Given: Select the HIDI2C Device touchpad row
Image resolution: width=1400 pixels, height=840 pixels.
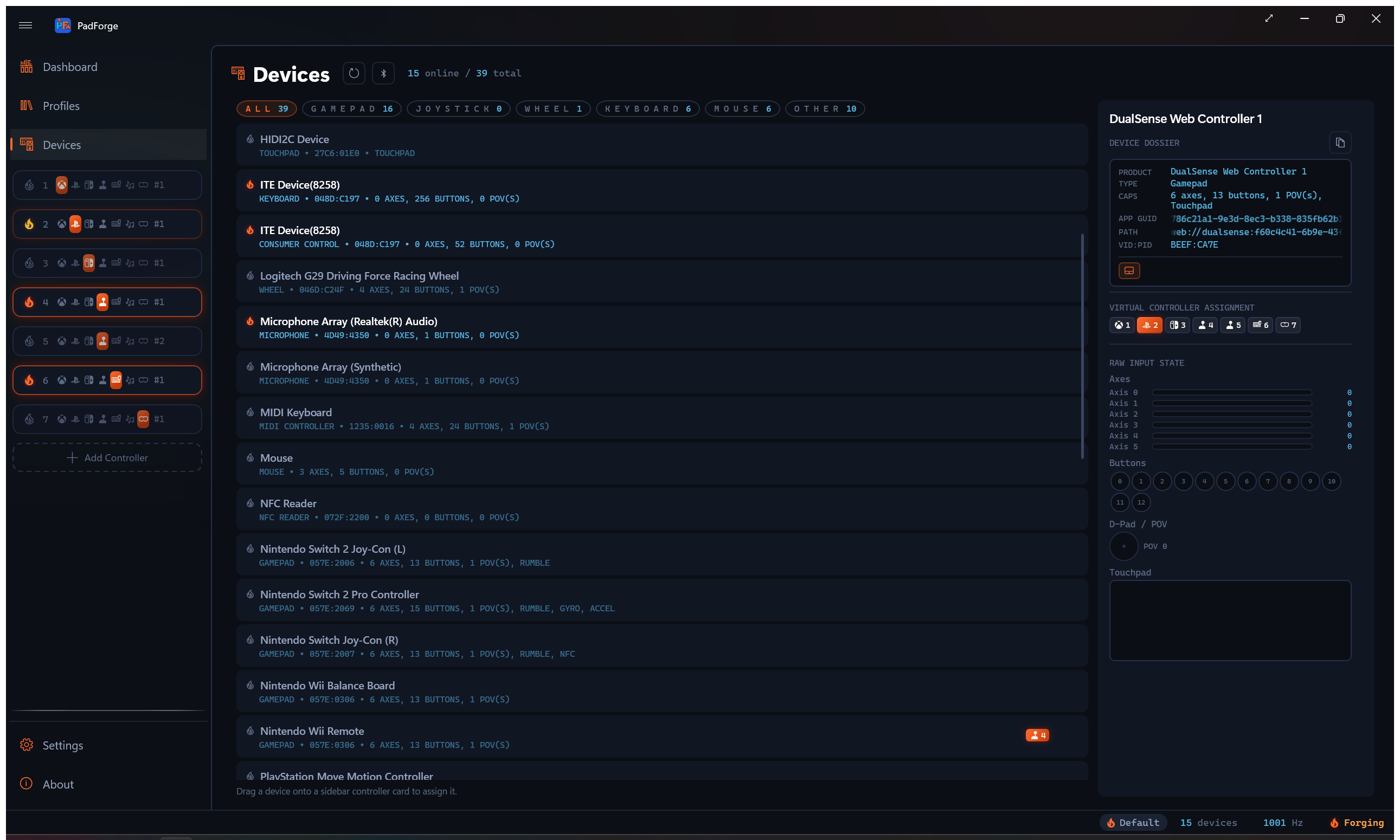Looking at the screenshot, I should (662, 145).
